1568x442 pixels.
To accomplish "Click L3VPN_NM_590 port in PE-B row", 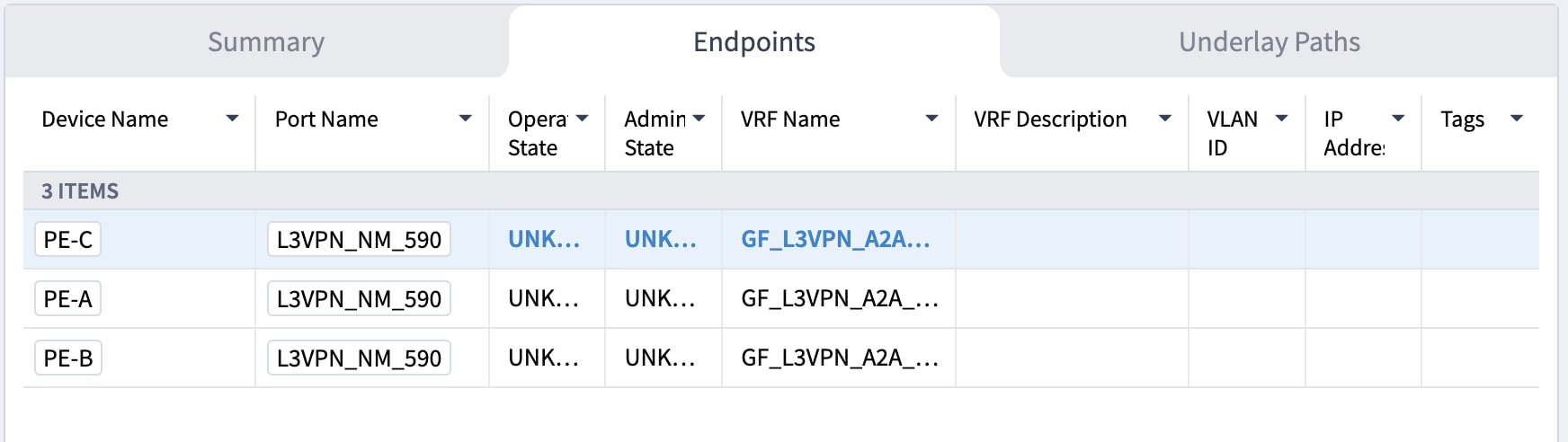I will [x=359, y=358].
